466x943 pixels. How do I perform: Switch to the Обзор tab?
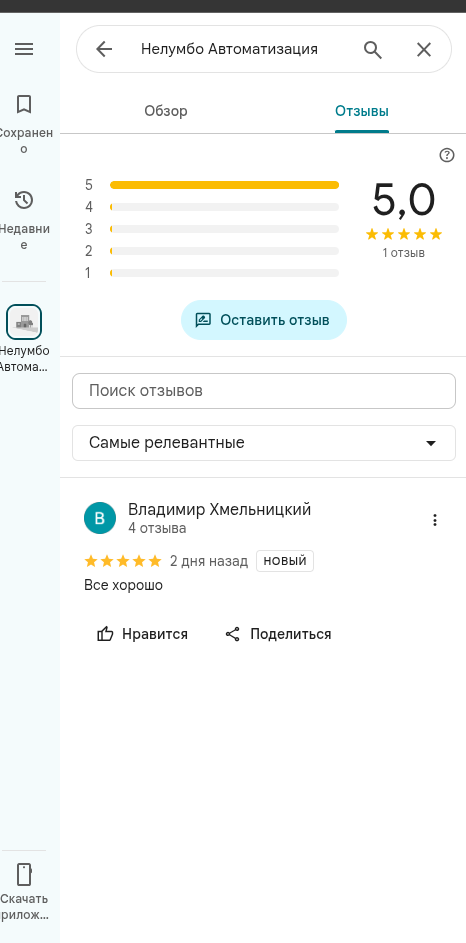166,111
